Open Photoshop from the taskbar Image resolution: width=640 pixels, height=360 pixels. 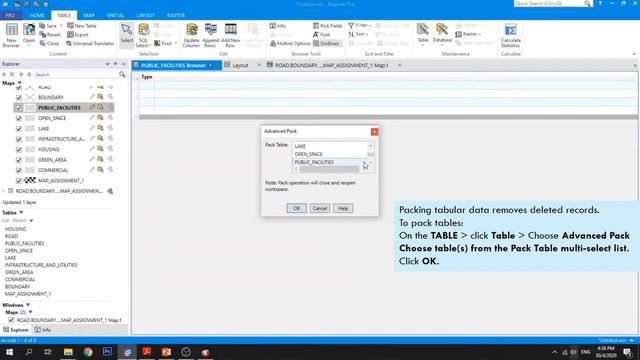coord(107,352)
